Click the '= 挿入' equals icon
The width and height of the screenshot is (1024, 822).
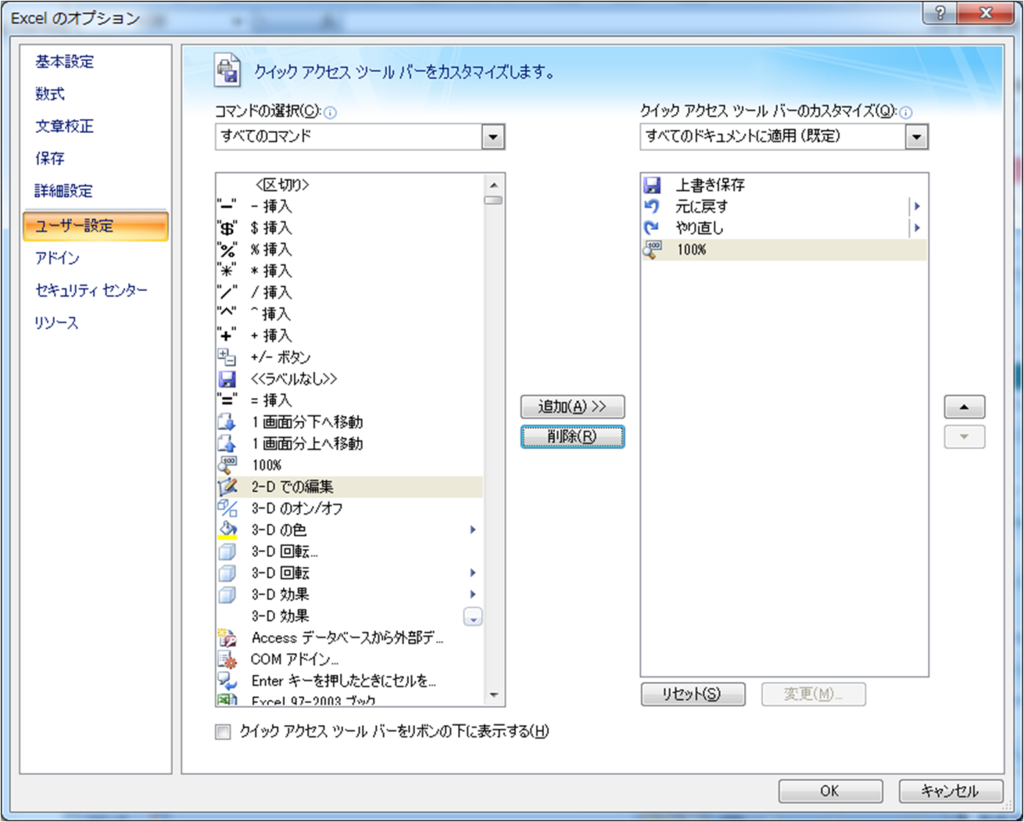(x=227, y=400)
